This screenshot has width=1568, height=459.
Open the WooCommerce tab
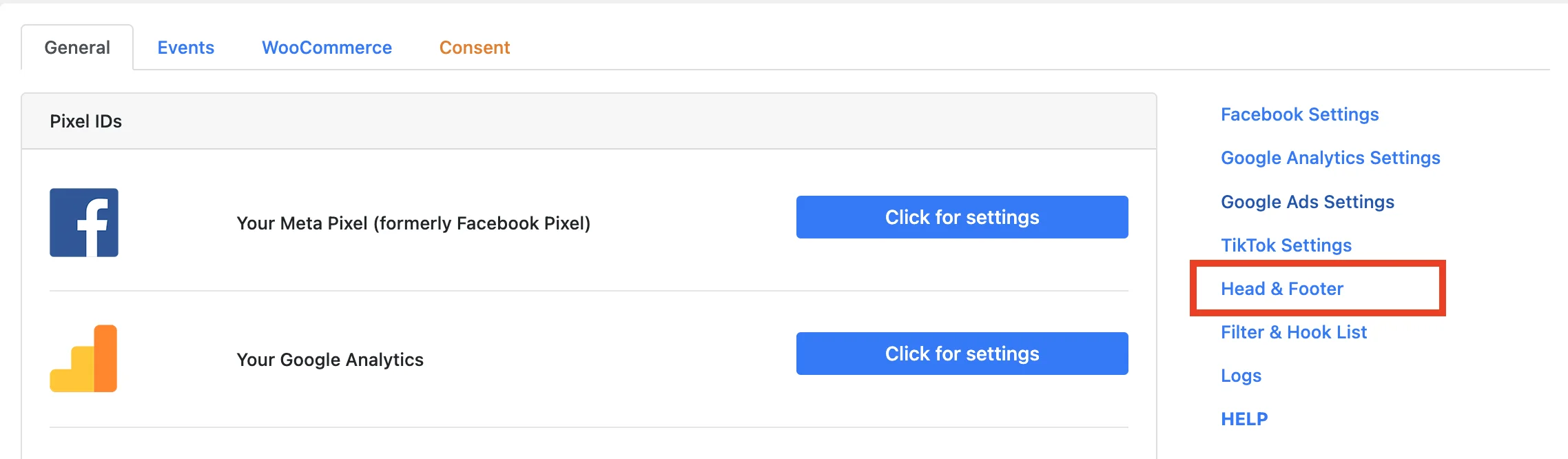(x=327, y=48)
